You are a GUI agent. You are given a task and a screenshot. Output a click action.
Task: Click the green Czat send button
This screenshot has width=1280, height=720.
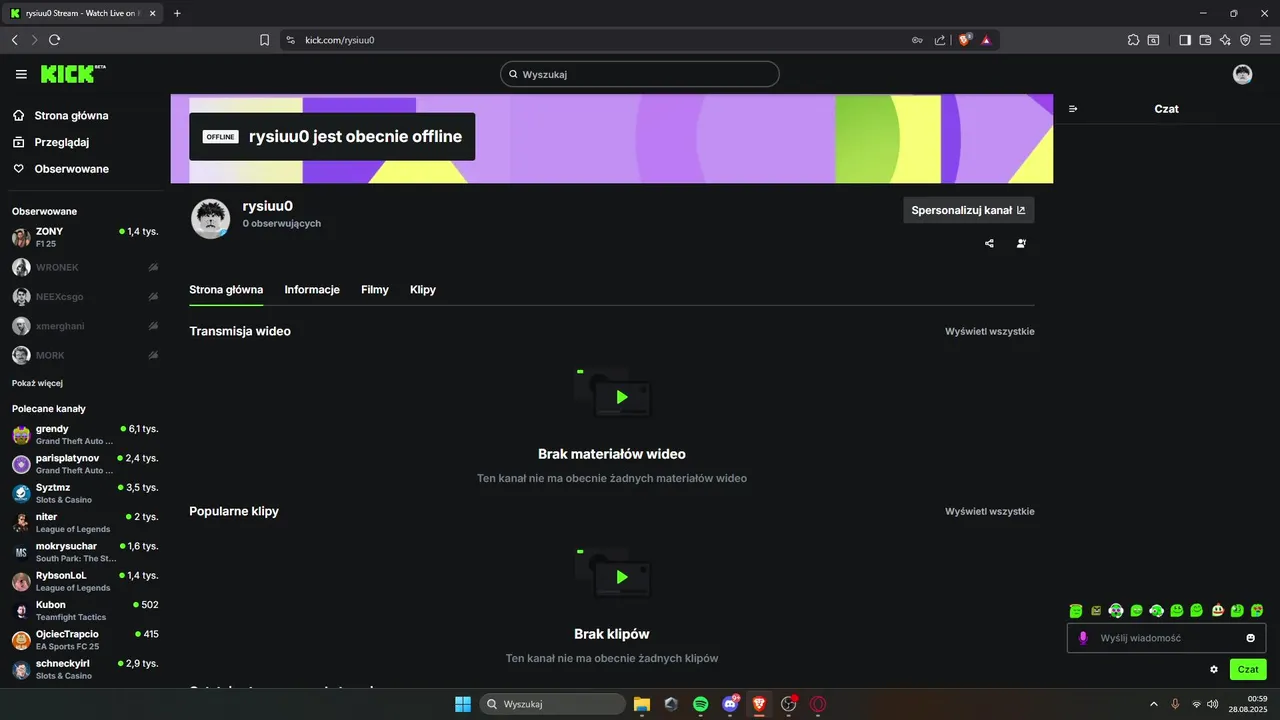pyautogui.click(x=1248, y=669)
